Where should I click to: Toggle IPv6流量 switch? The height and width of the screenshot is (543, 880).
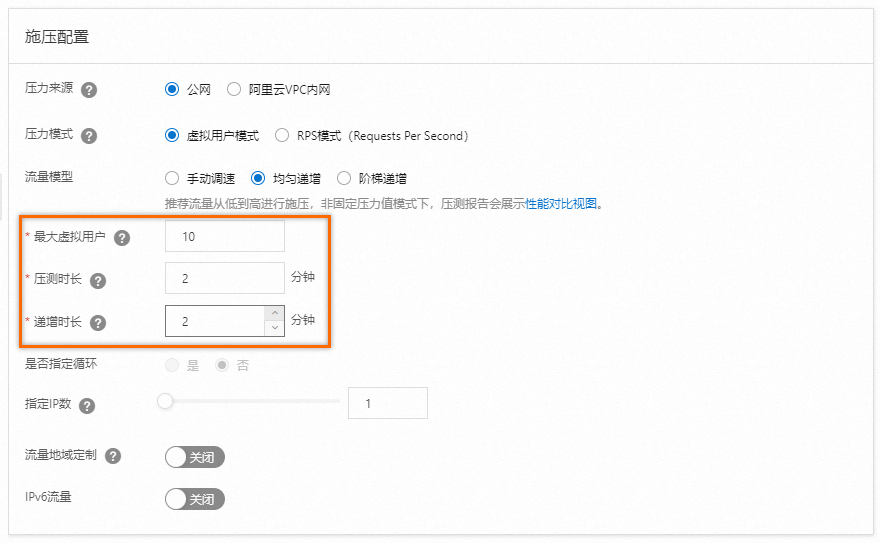click(195, 499)
